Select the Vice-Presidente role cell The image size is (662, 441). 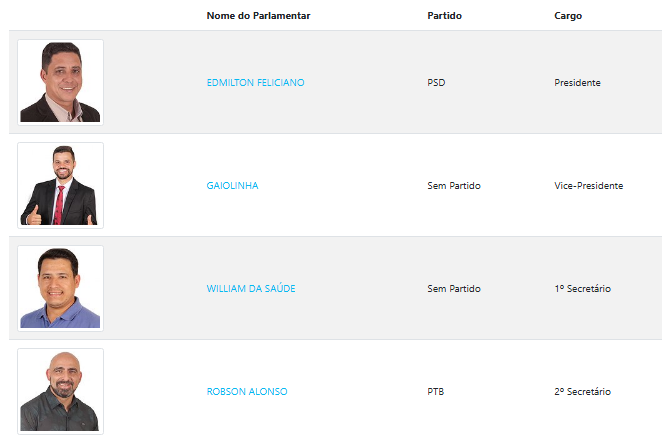click(588, 186)
